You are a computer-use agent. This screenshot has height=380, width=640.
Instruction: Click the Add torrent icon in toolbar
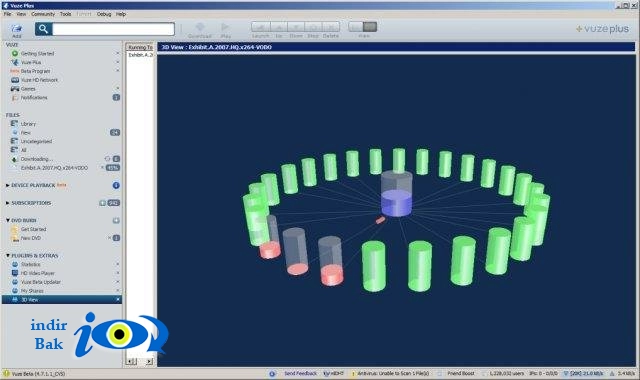pos(16,29)
